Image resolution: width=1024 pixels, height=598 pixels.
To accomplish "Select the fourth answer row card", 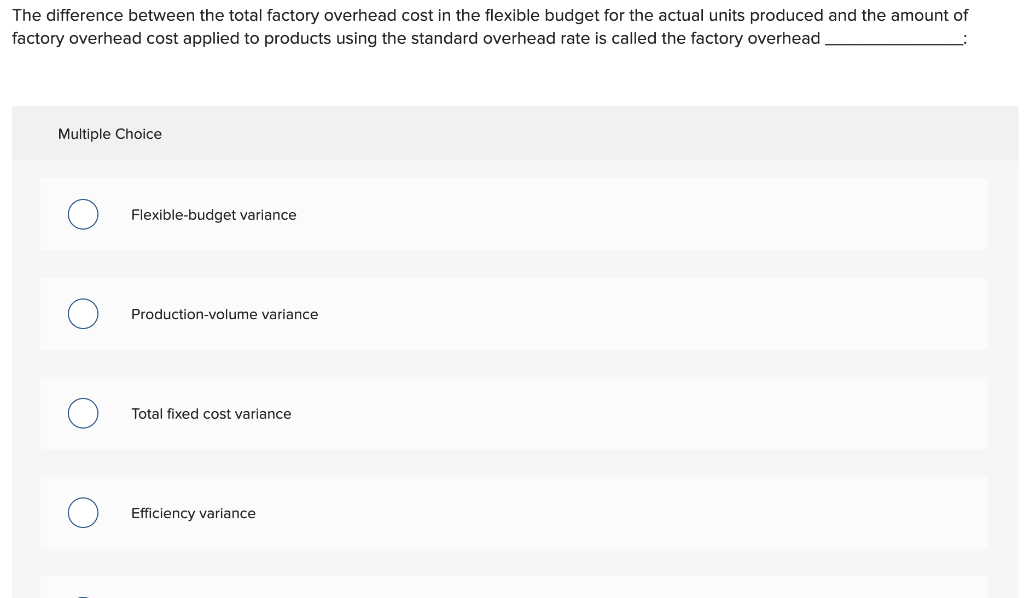I will (514, 513).
